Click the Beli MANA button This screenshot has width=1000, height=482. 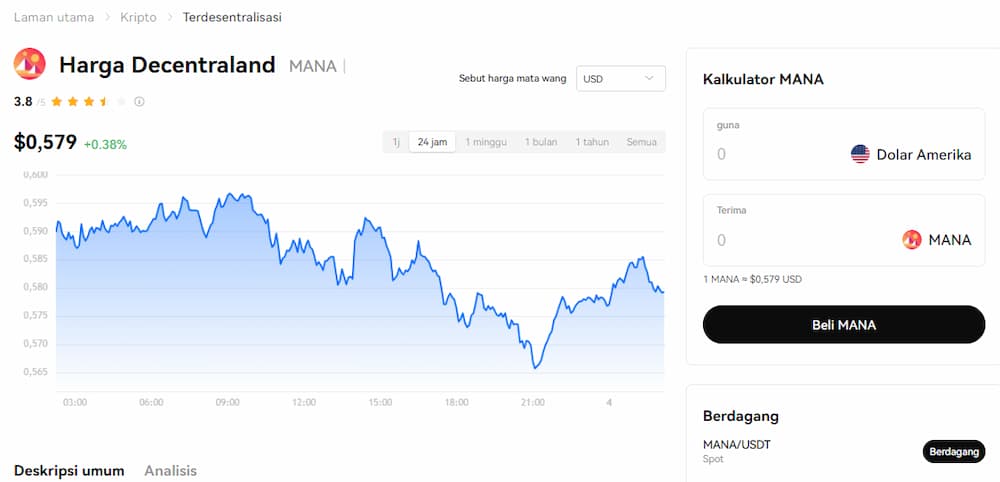point(844,325)
